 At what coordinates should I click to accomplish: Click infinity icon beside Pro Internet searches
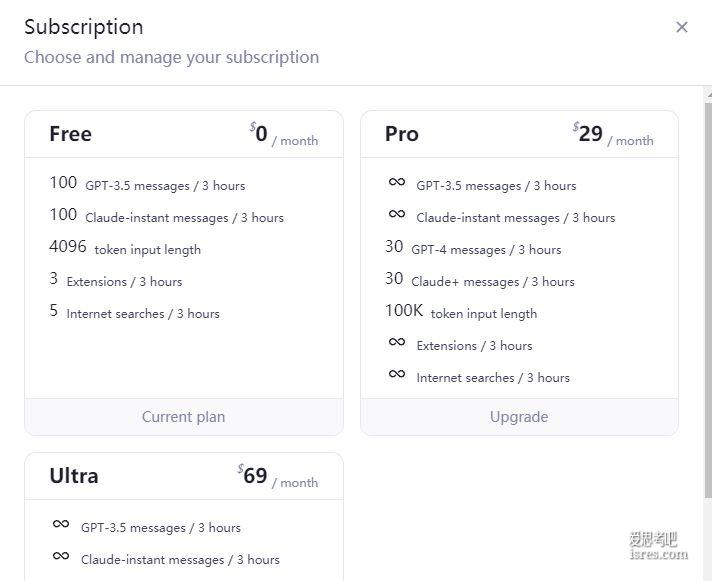(397, 374)
